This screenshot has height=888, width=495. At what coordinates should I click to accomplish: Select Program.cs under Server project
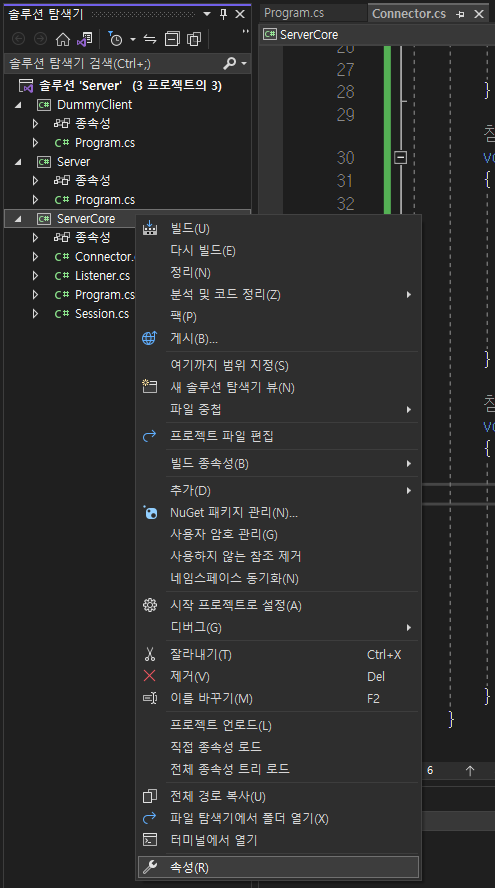105,200
